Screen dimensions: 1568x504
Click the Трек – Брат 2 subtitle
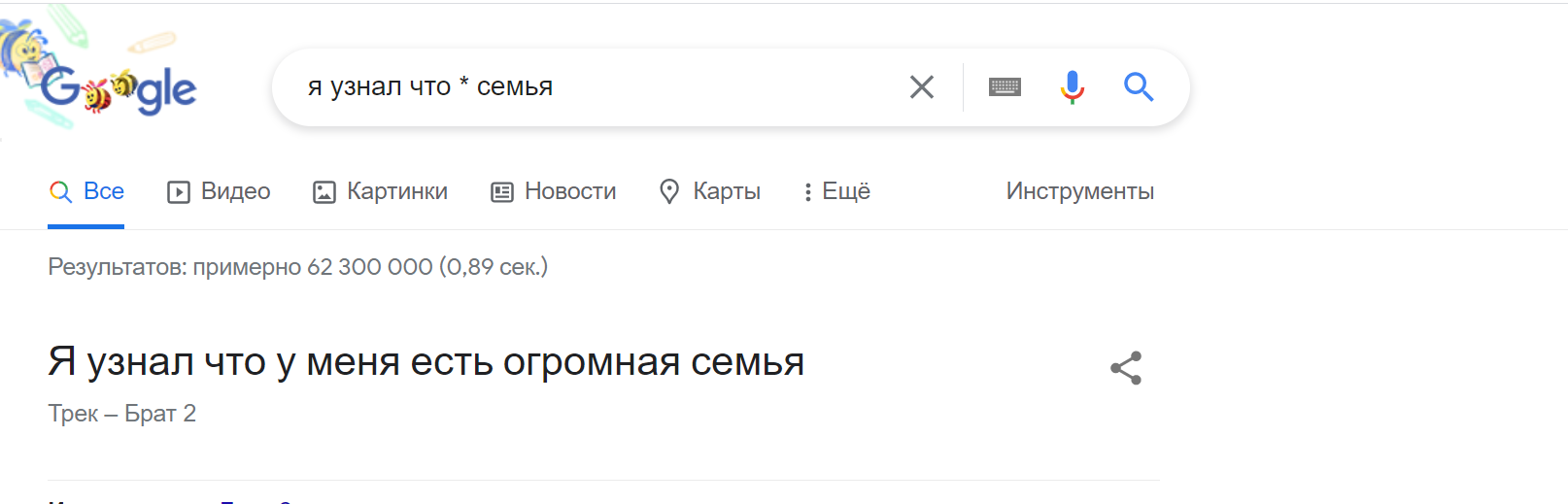(x=122, y=414)
